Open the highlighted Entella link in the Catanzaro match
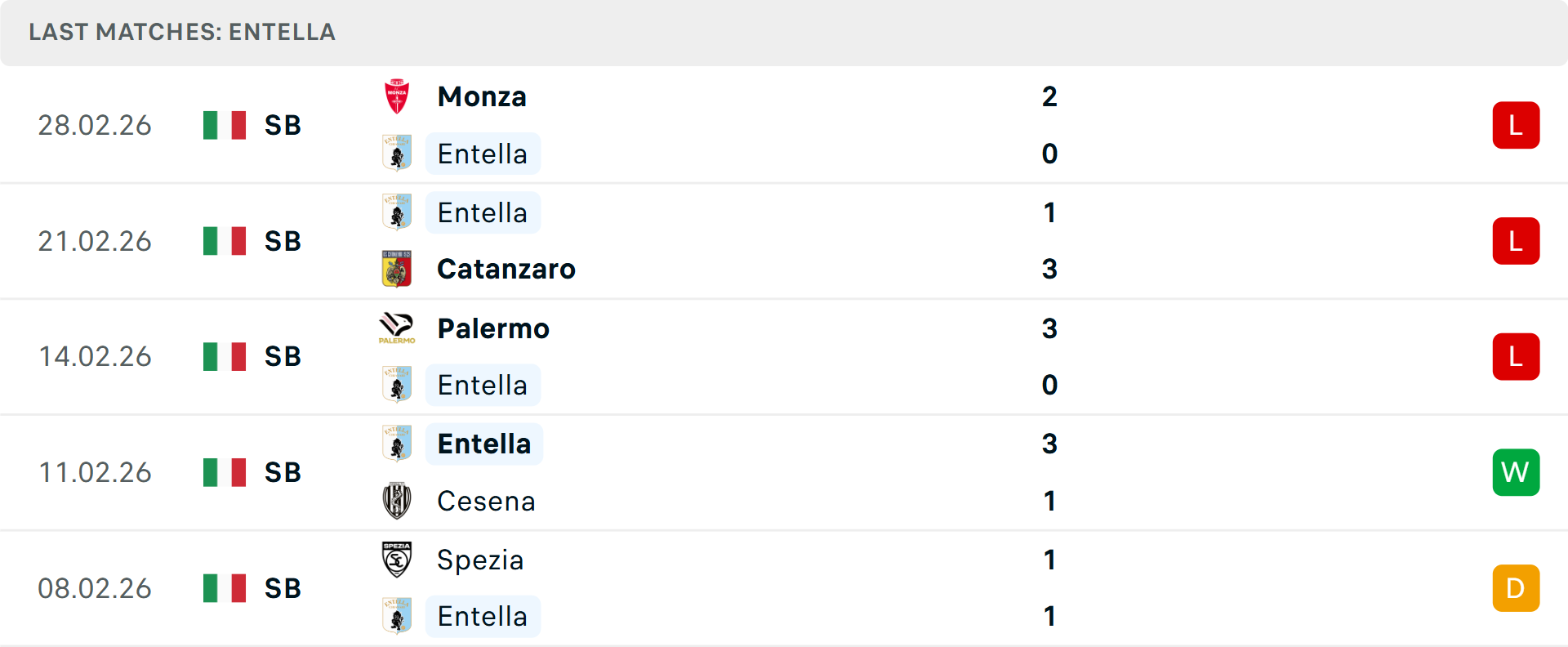Viewport: 1568px width, 647px height. pos(483,212)
